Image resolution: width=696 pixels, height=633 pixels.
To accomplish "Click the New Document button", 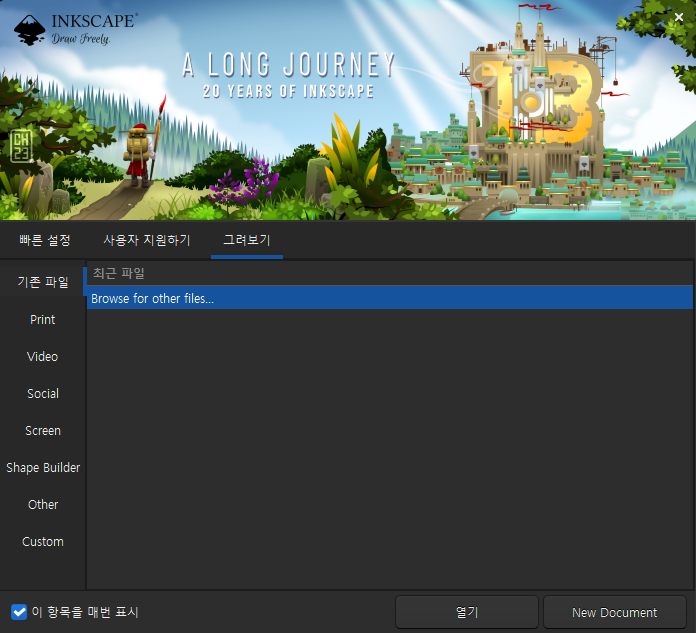I will point(614,612).
